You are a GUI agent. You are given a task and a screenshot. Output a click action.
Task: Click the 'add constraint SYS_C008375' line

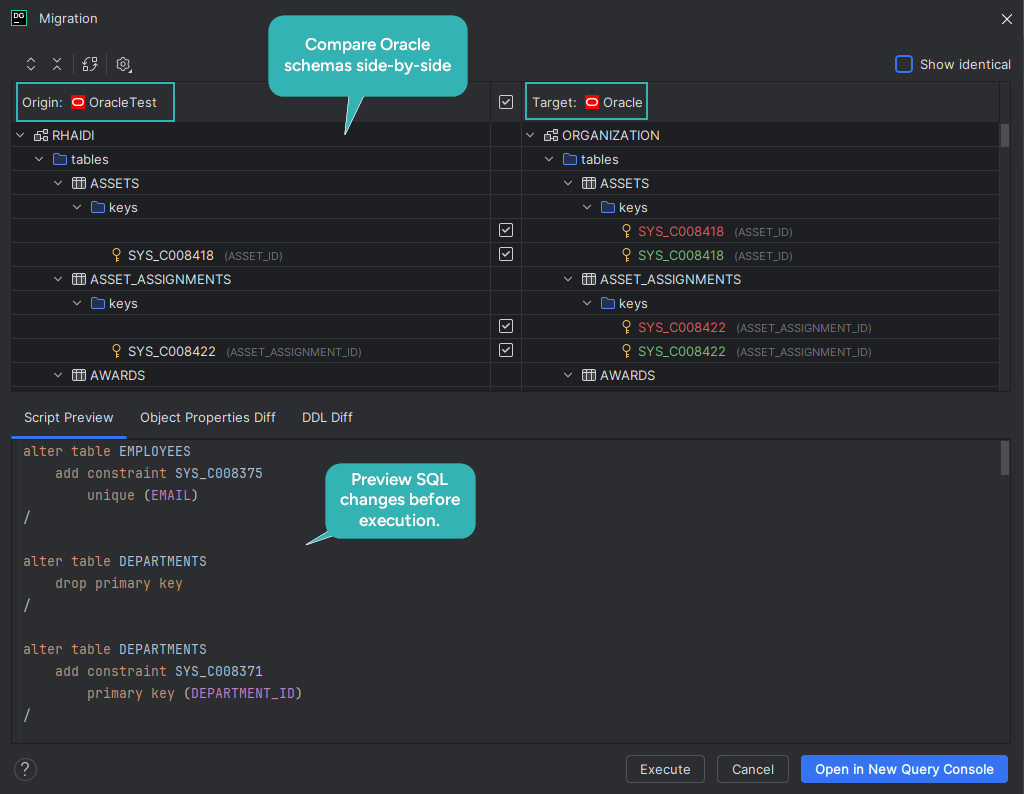pyautogui.click(x=159, y=473)
